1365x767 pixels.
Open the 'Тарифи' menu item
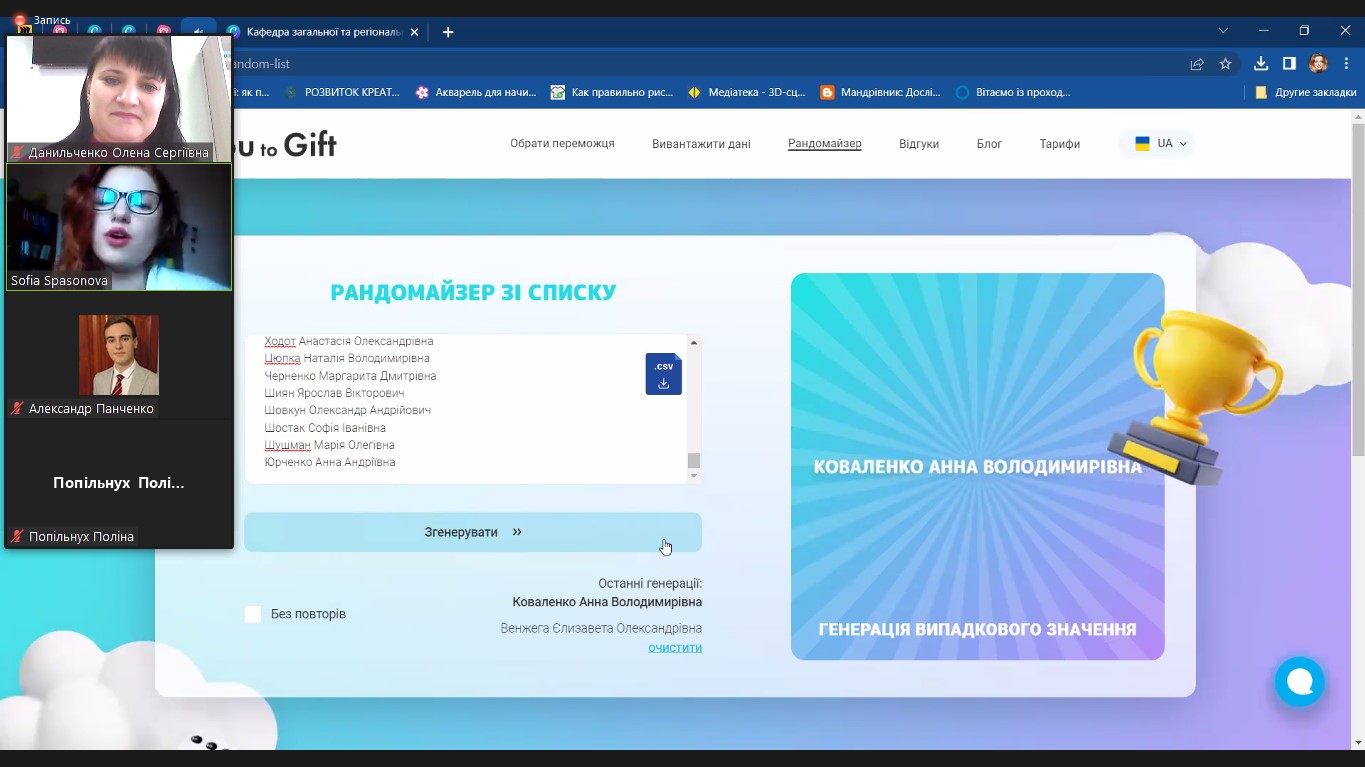coord(1059,144)
